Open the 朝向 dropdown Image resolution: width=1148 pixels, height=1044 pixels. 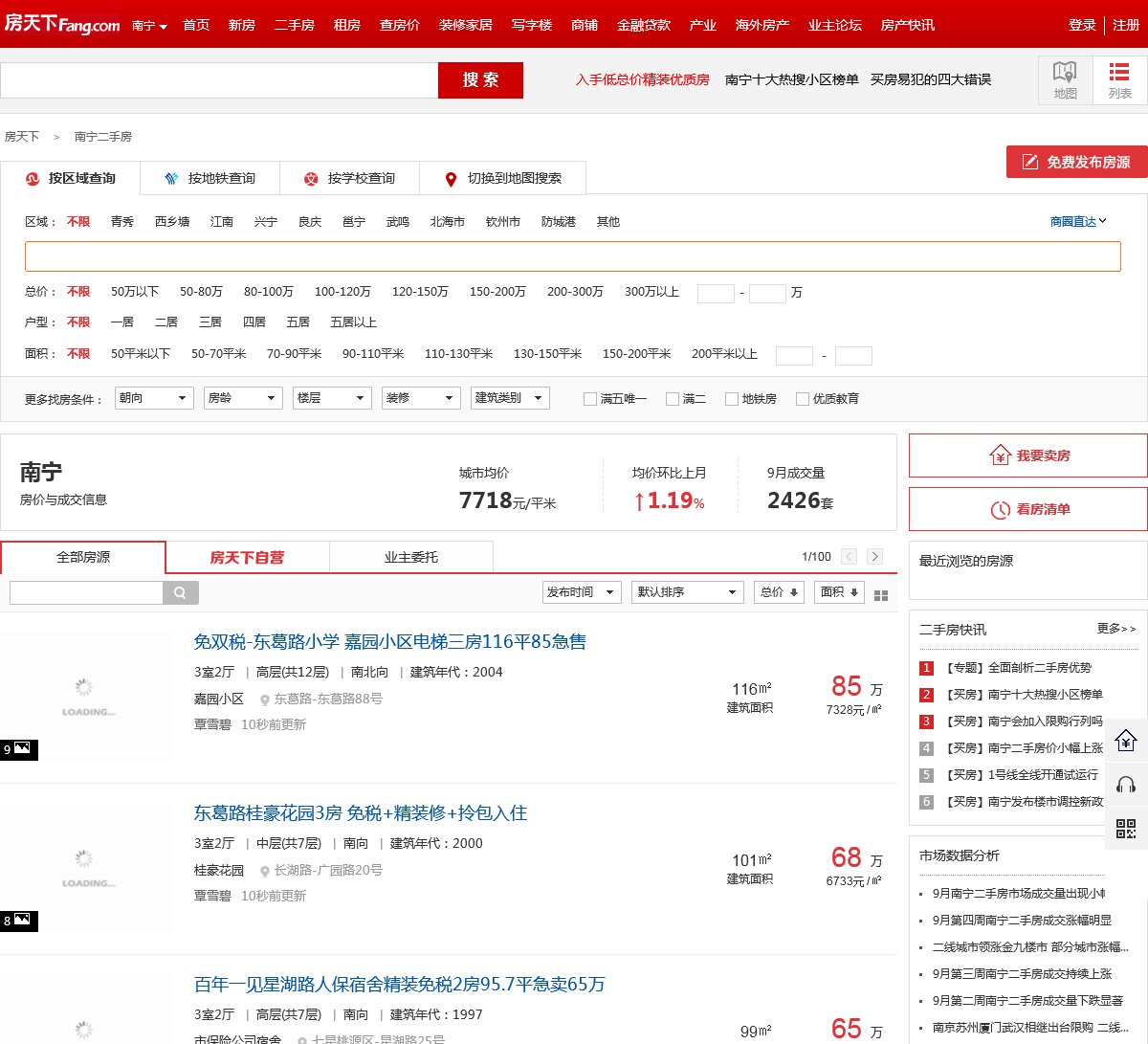point(154,398)
